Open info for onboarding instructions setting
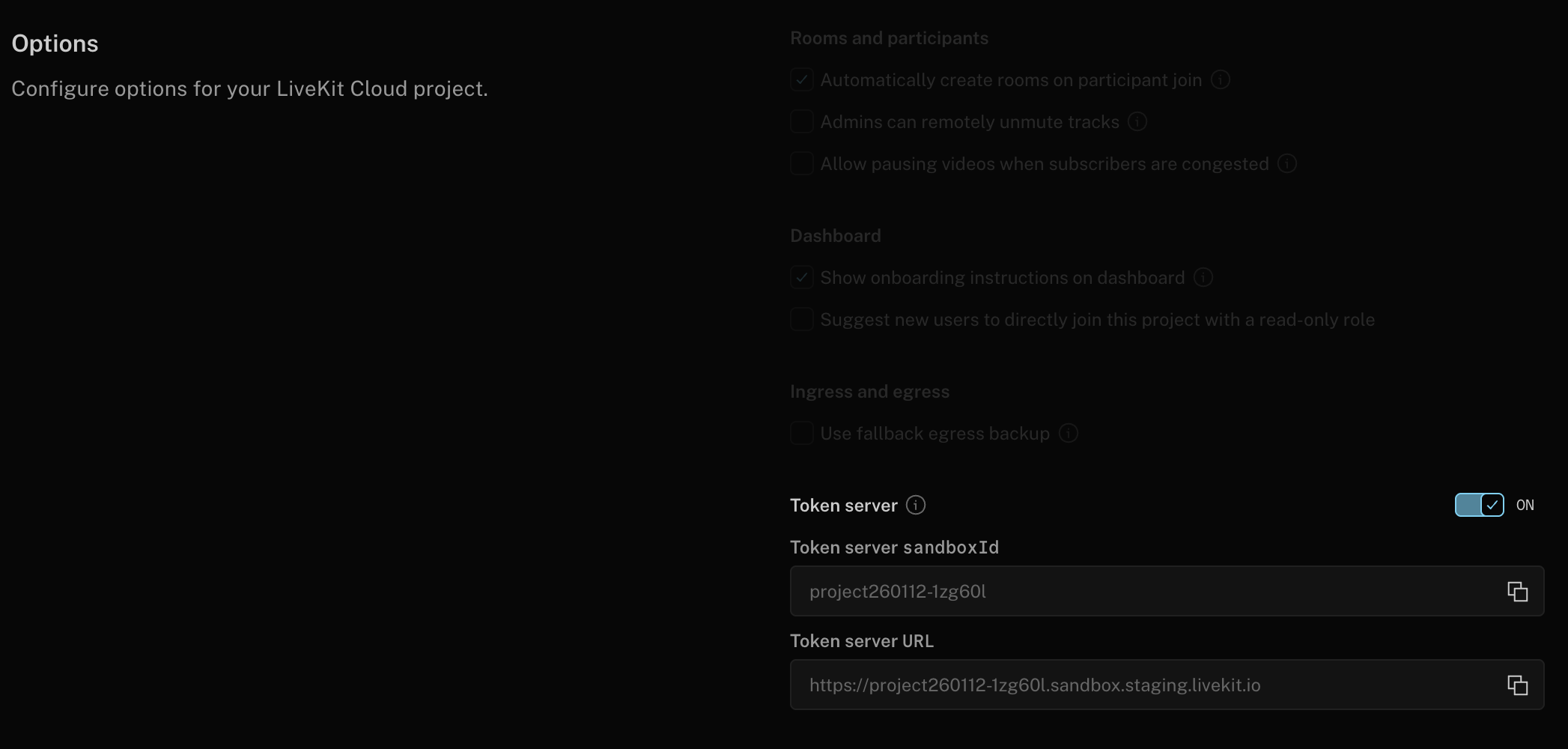1568x749 pixels. [1203, 277]
